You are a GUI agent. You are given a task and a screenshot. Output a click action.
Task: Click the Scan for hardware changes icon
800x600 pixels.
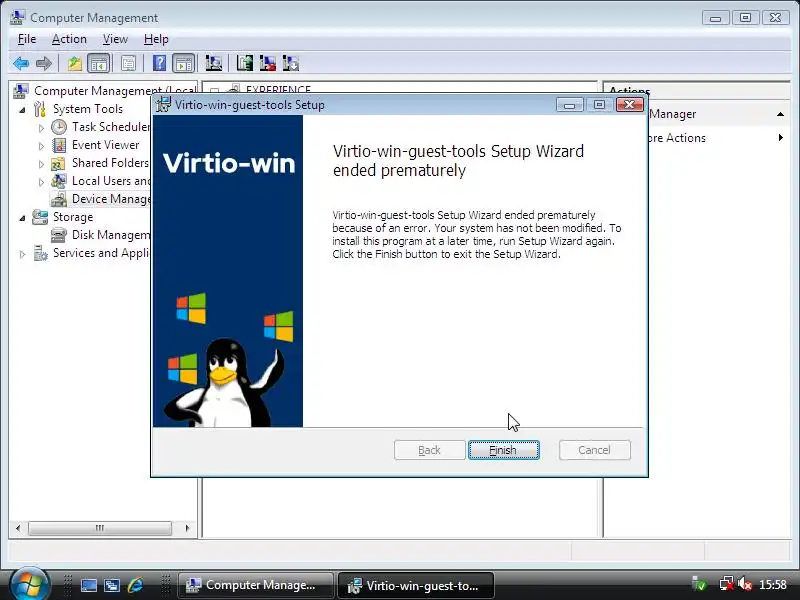click(213, 63)
